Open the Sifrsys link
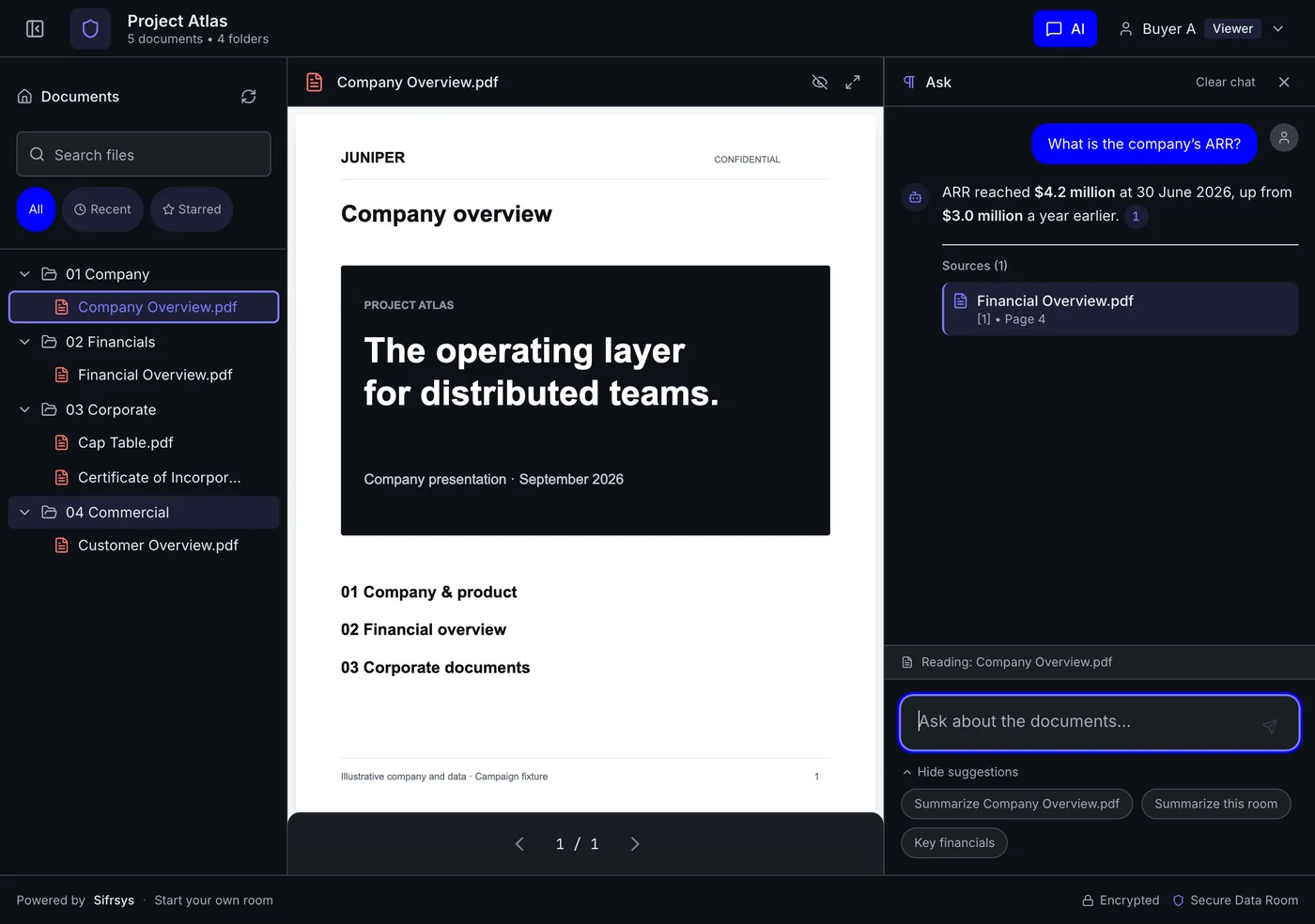Screen dimensions: 1315x924 point(114,901)
